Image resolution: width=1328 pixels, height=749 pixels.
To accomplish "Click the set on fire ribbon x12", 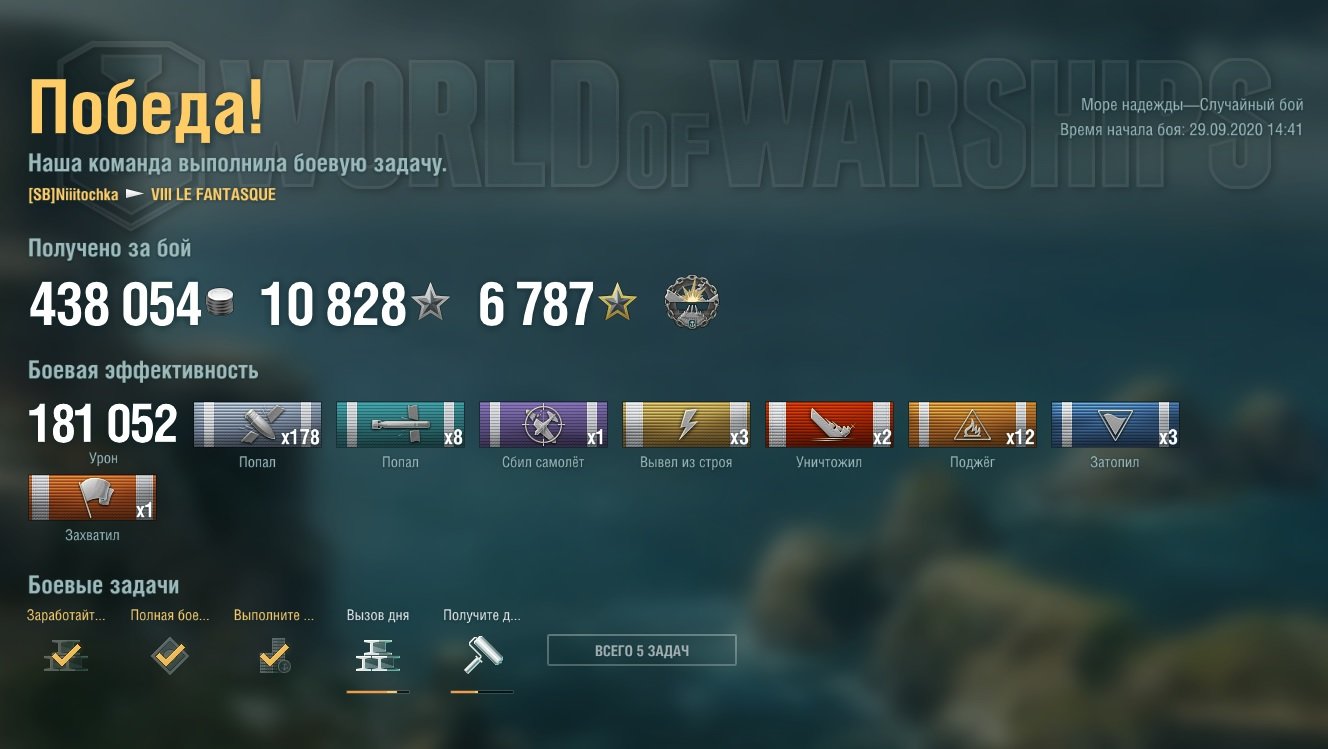I will 972,425.
